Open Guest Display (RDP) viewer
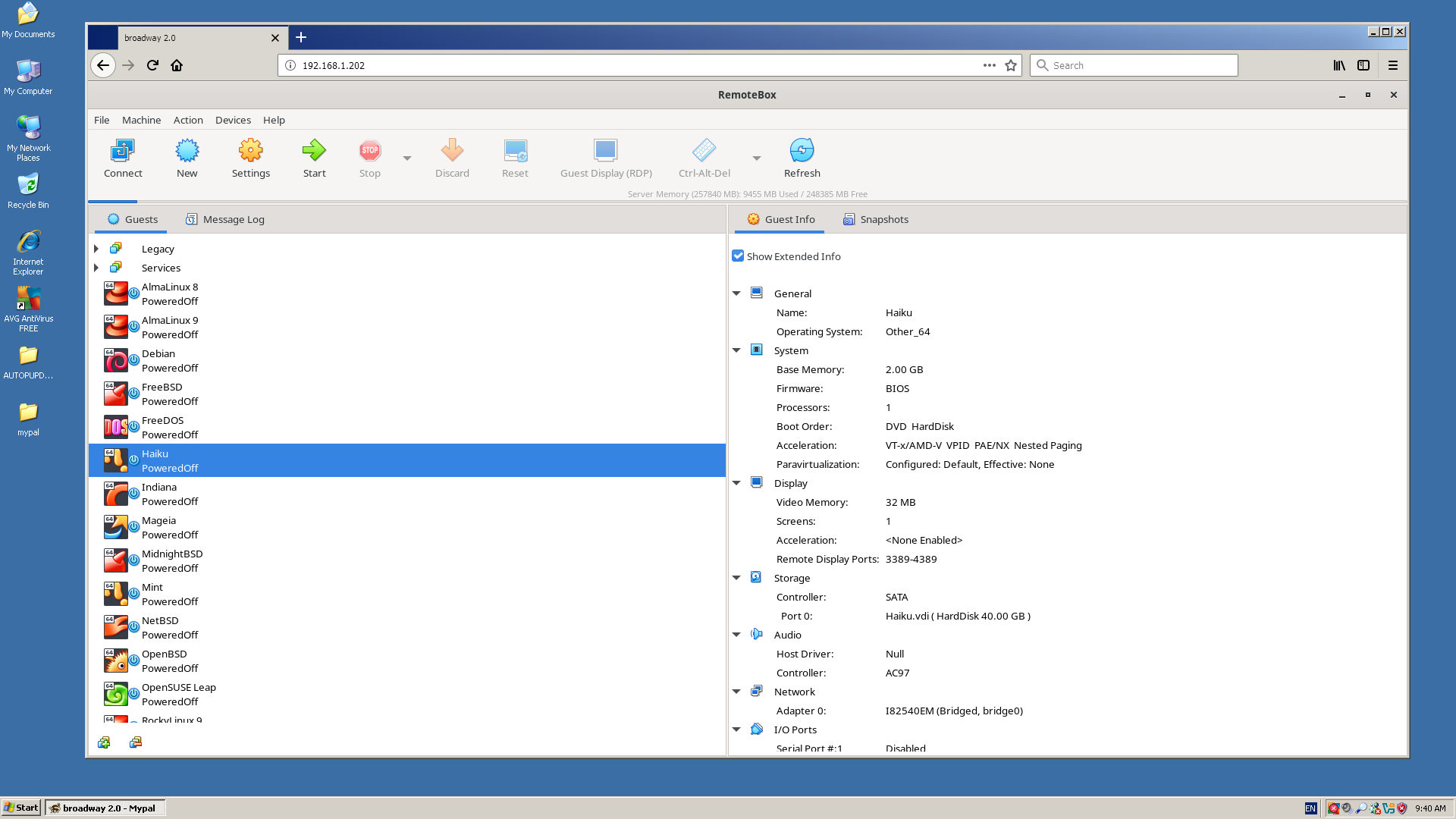 click(605, 158)
